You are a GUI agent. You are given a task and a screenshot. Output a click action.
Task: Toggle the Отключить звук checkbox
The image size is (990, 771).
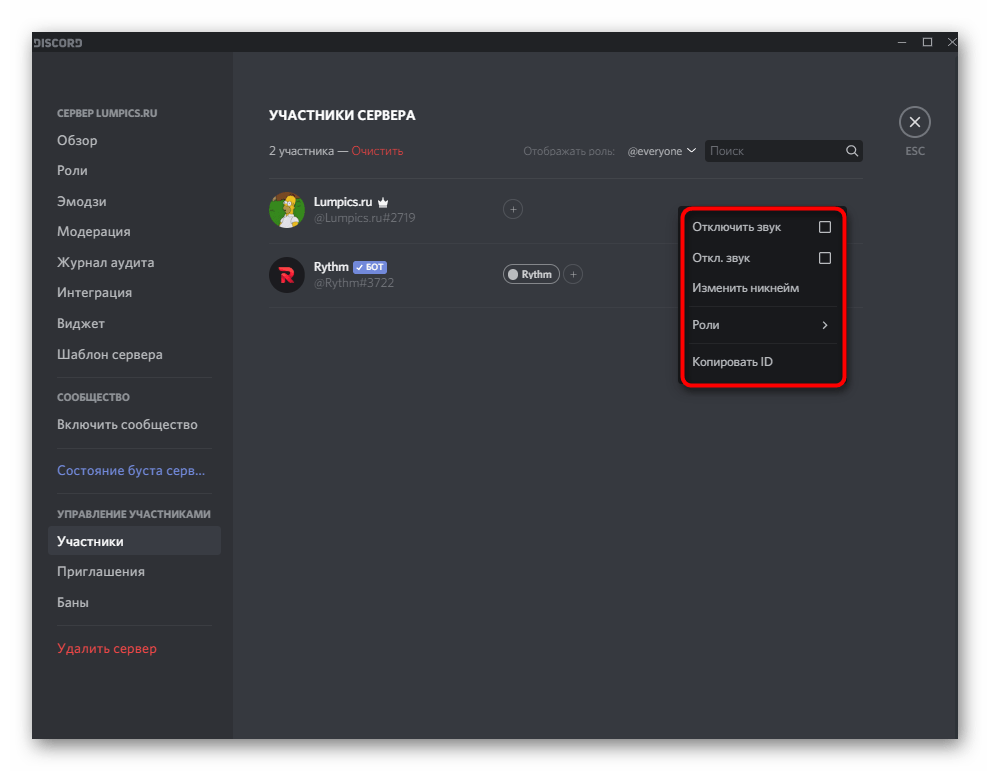tap(825, 227)
